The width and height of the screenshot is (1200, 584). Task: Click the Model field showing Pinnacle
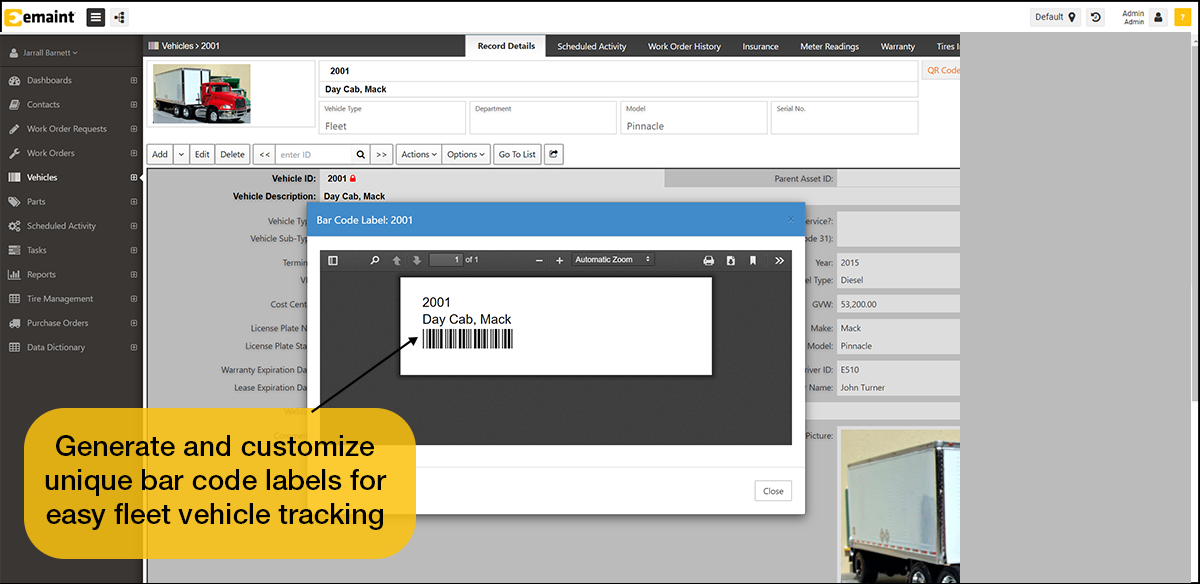[694, 118]
